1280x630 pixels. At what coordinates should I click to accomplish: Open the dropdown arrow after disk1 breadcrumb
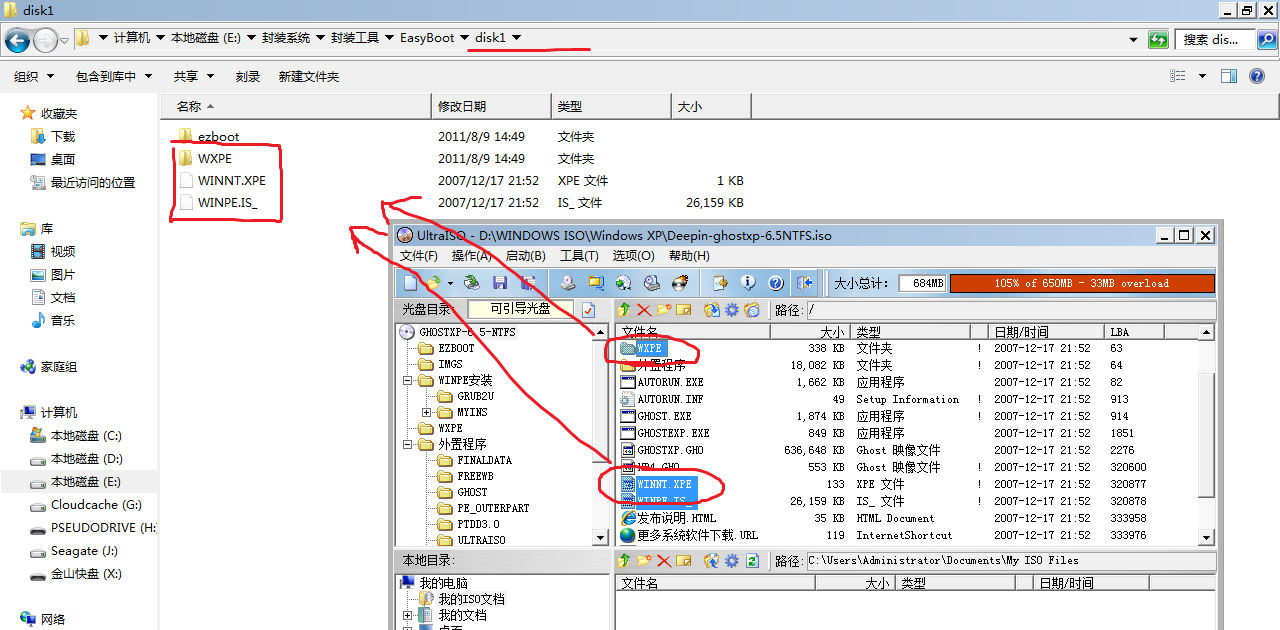point(516,38)
